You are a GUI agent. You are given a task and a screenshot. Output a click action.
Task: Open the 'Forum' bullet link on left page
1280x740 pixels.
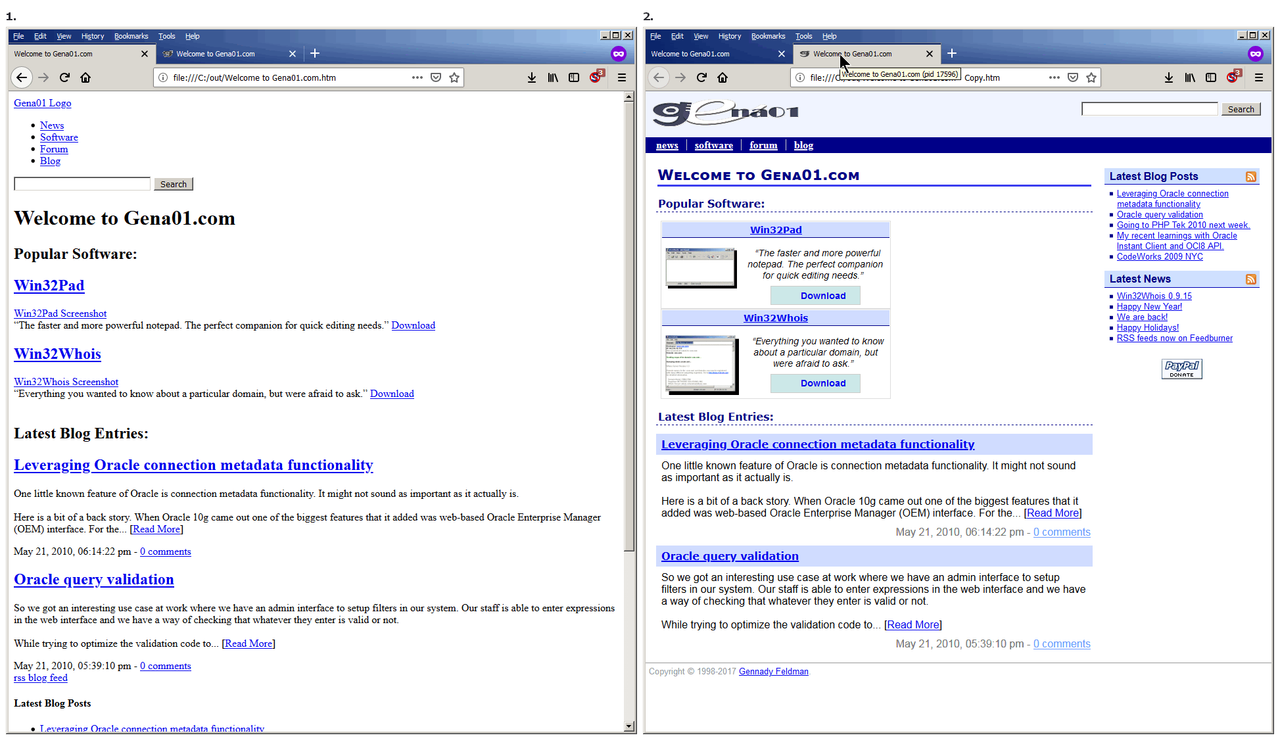[54, 149]
